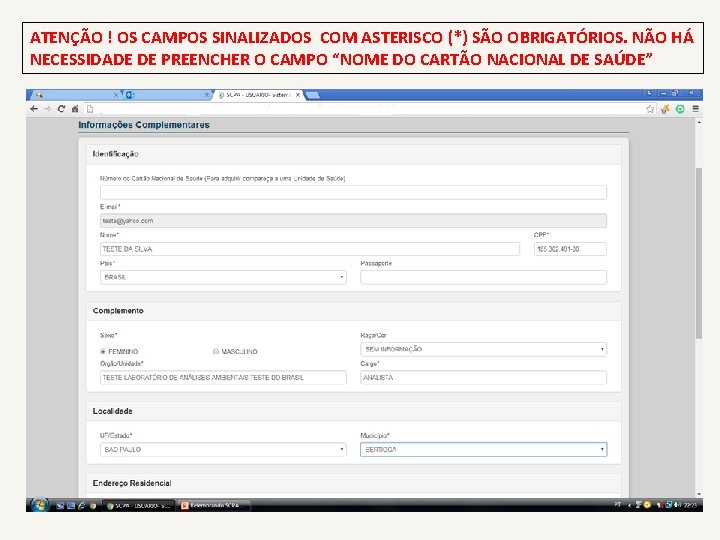This screenshot has height=540, width=720.
Task: Open a new browser tab
Action: [313, 95]
